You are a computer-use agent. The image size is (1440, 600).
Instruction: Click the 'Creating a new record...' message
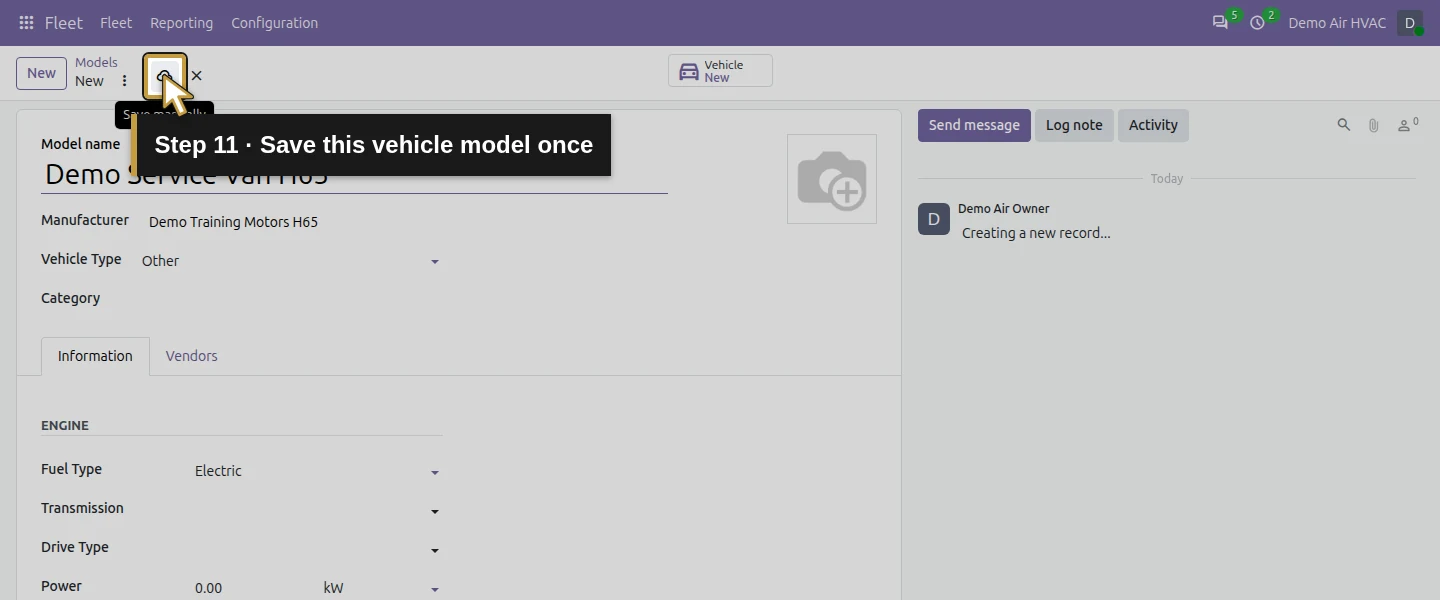point(1036,233)
